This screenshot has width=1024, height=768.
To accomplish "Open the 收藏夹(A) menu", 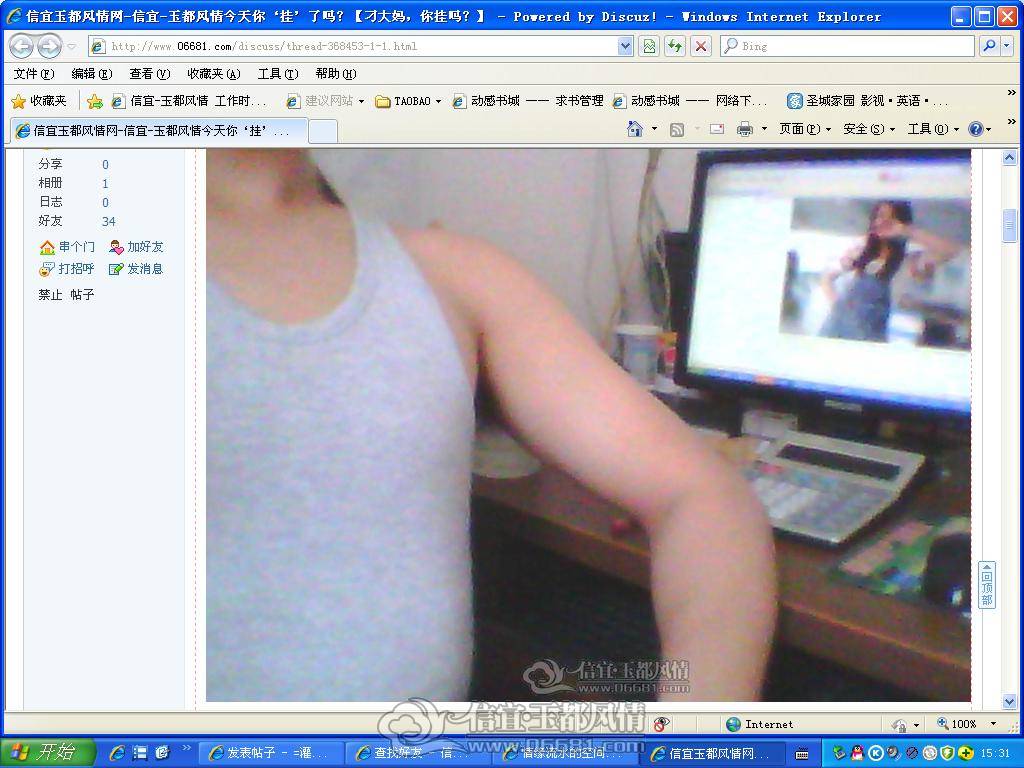I will click(214, 74).
